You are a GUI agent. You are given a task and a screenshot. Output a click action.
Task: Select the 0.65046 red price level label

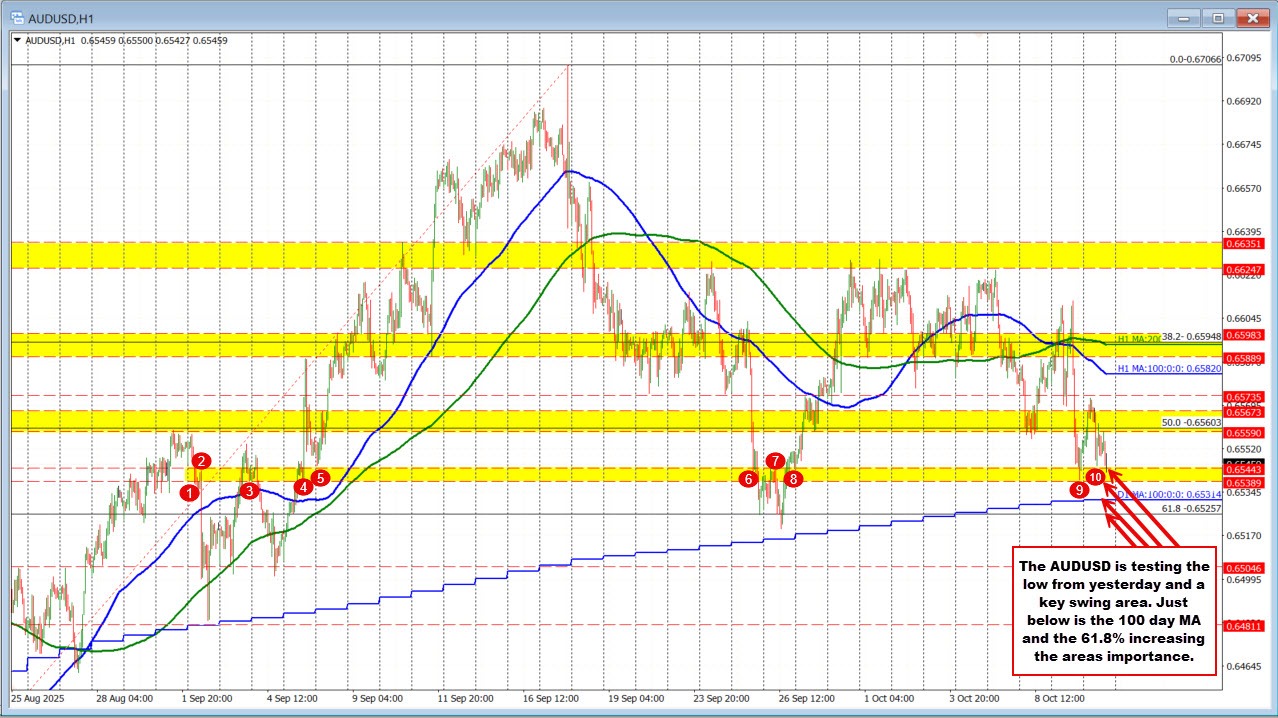click(1245, 567)
